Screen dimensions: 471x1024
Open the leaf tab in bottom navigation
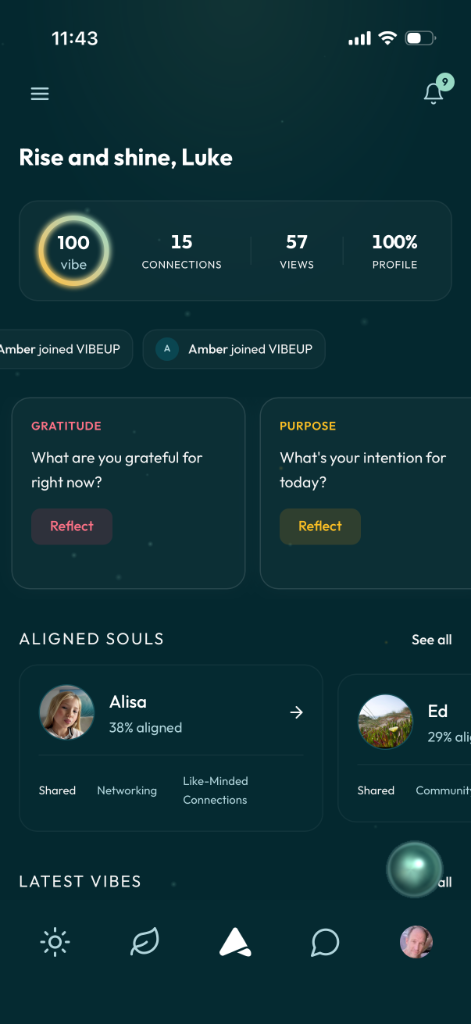[144, 942]
